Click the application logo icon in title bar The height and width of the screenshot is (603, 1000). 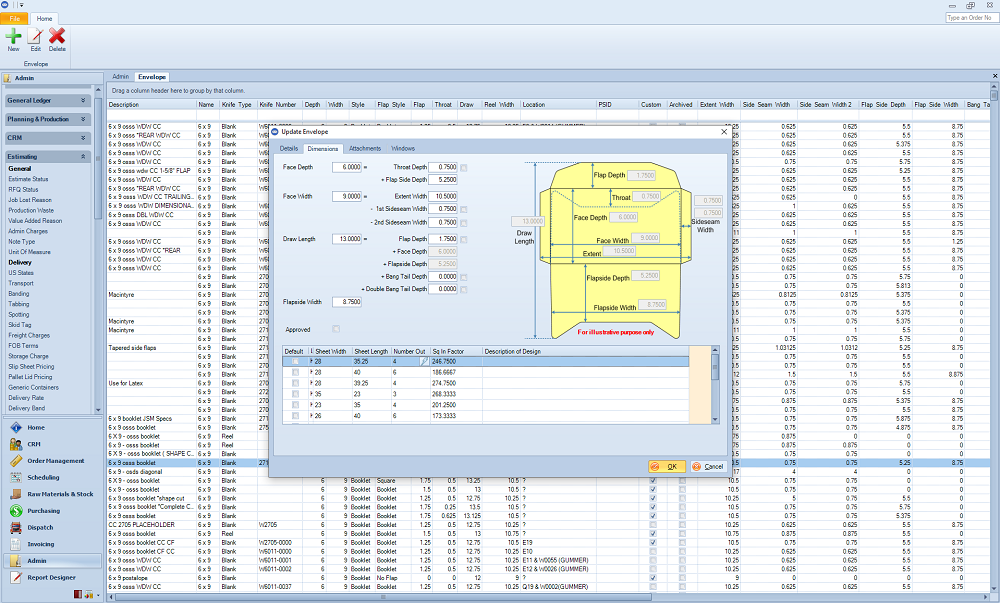pos(5,5)
